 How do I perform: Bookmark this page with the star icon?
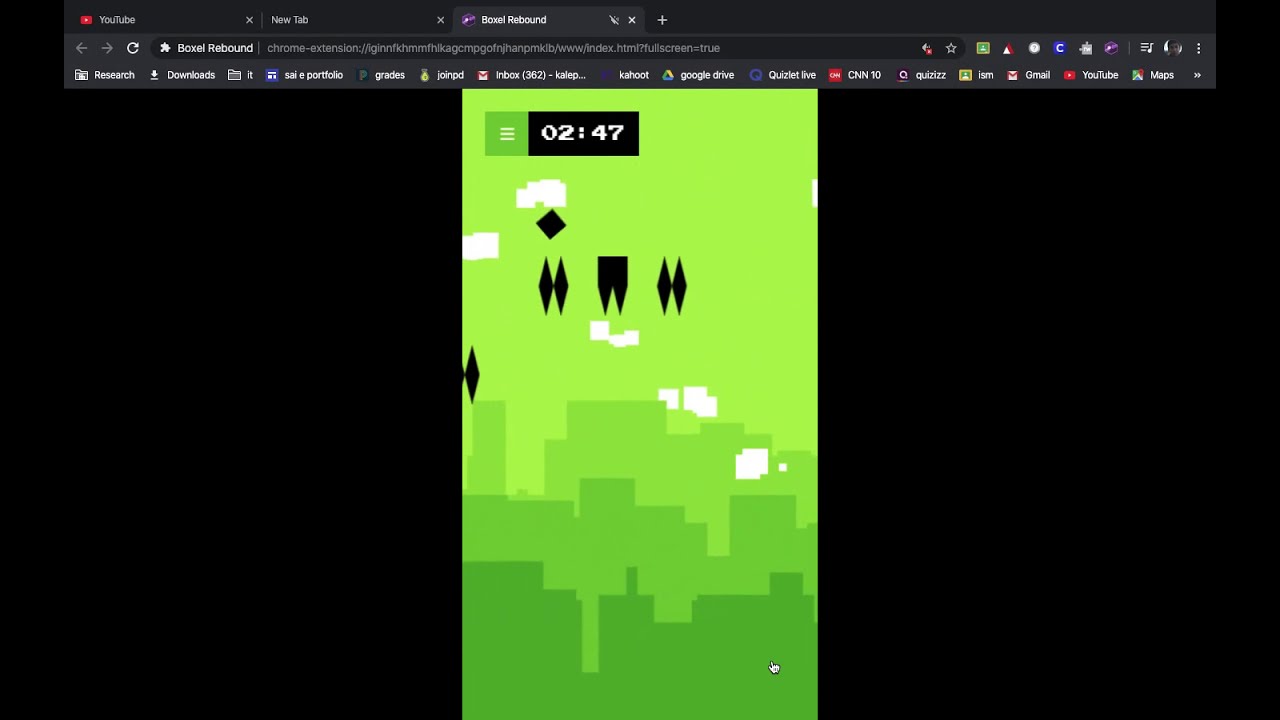coord(951,48)
